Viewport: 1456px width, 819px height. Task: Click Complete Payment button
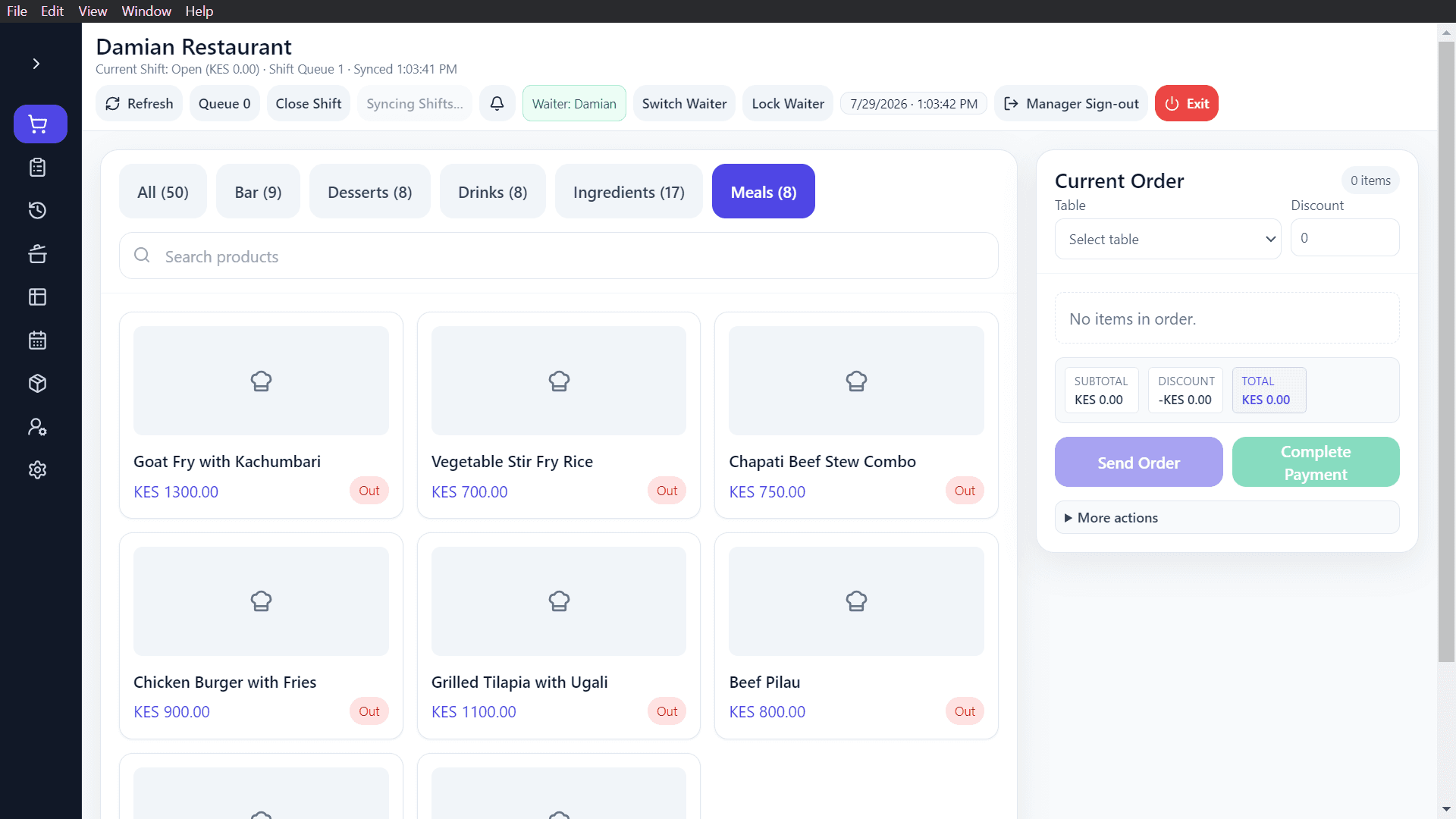click(1316, 462)
